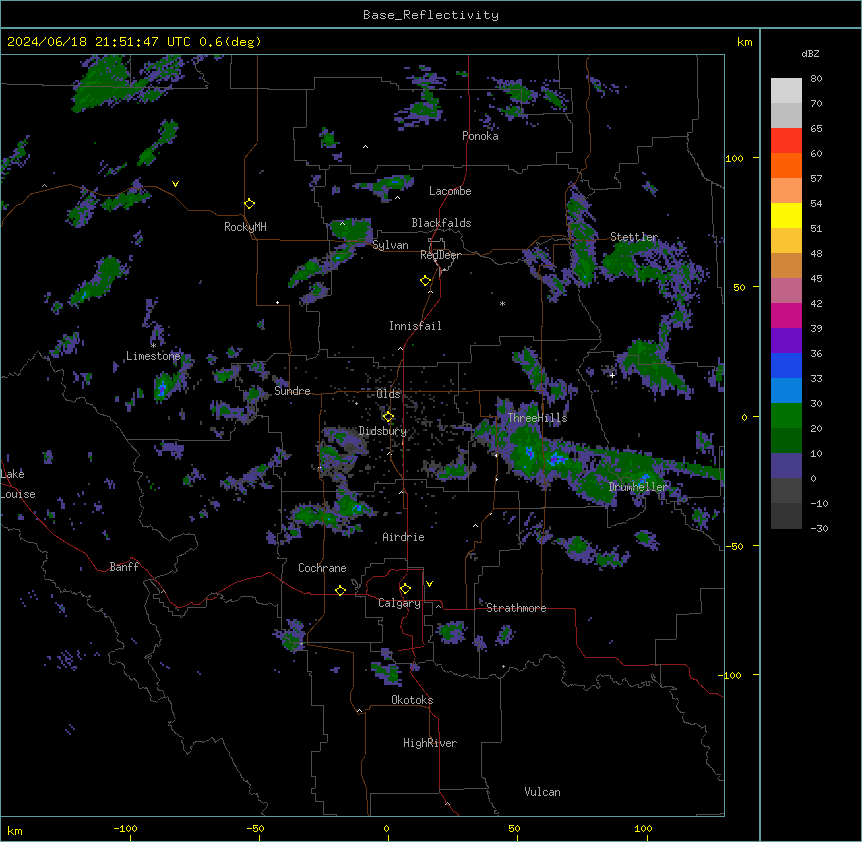Click the Stettler city label
The image size is (862, 842).
[x=634, y=237]
